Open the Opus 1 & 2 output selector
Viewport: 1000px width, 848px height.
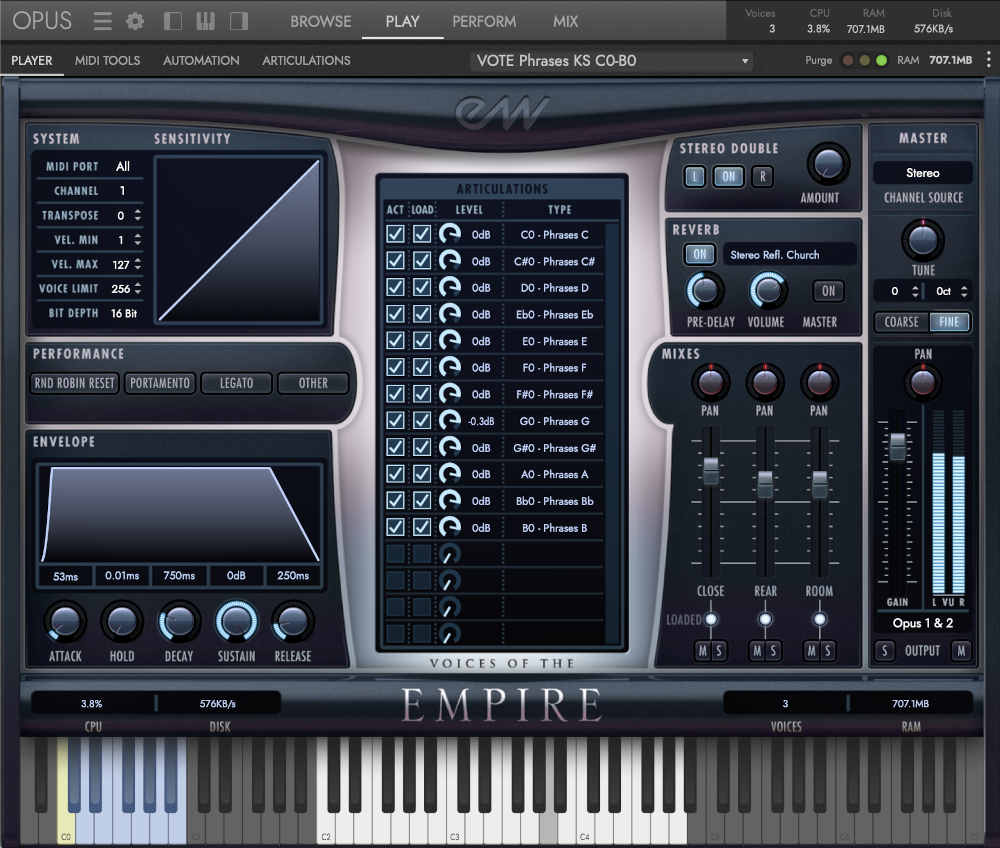point(922,623)
